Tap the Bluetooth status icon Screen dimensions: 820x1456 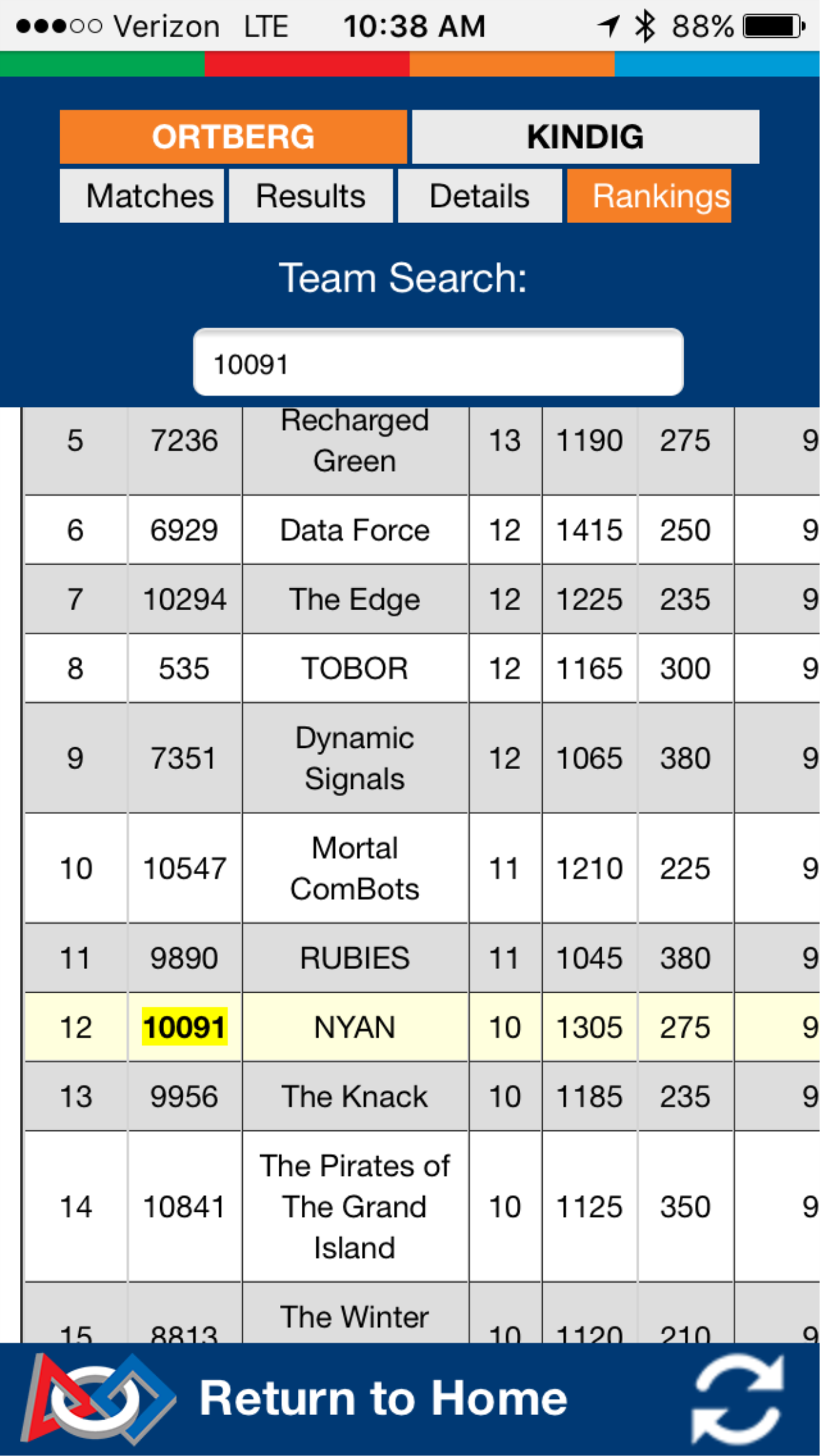pyautogui.click(x=644, y=26)
